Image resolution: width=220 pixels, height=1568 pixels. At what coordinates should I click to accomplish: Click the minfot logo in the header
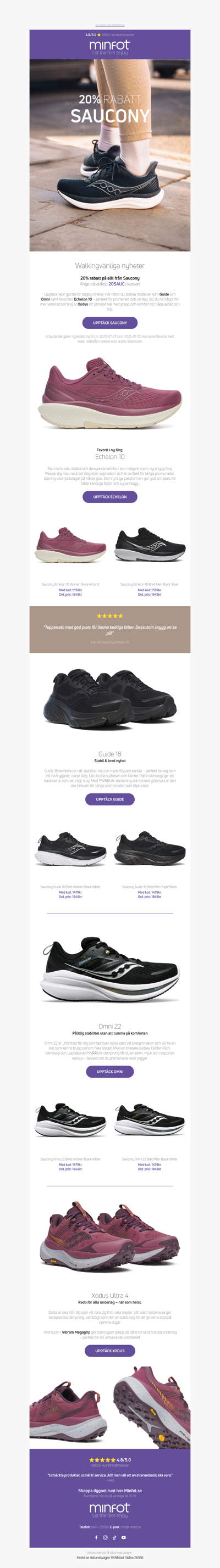tap(109, 46)
